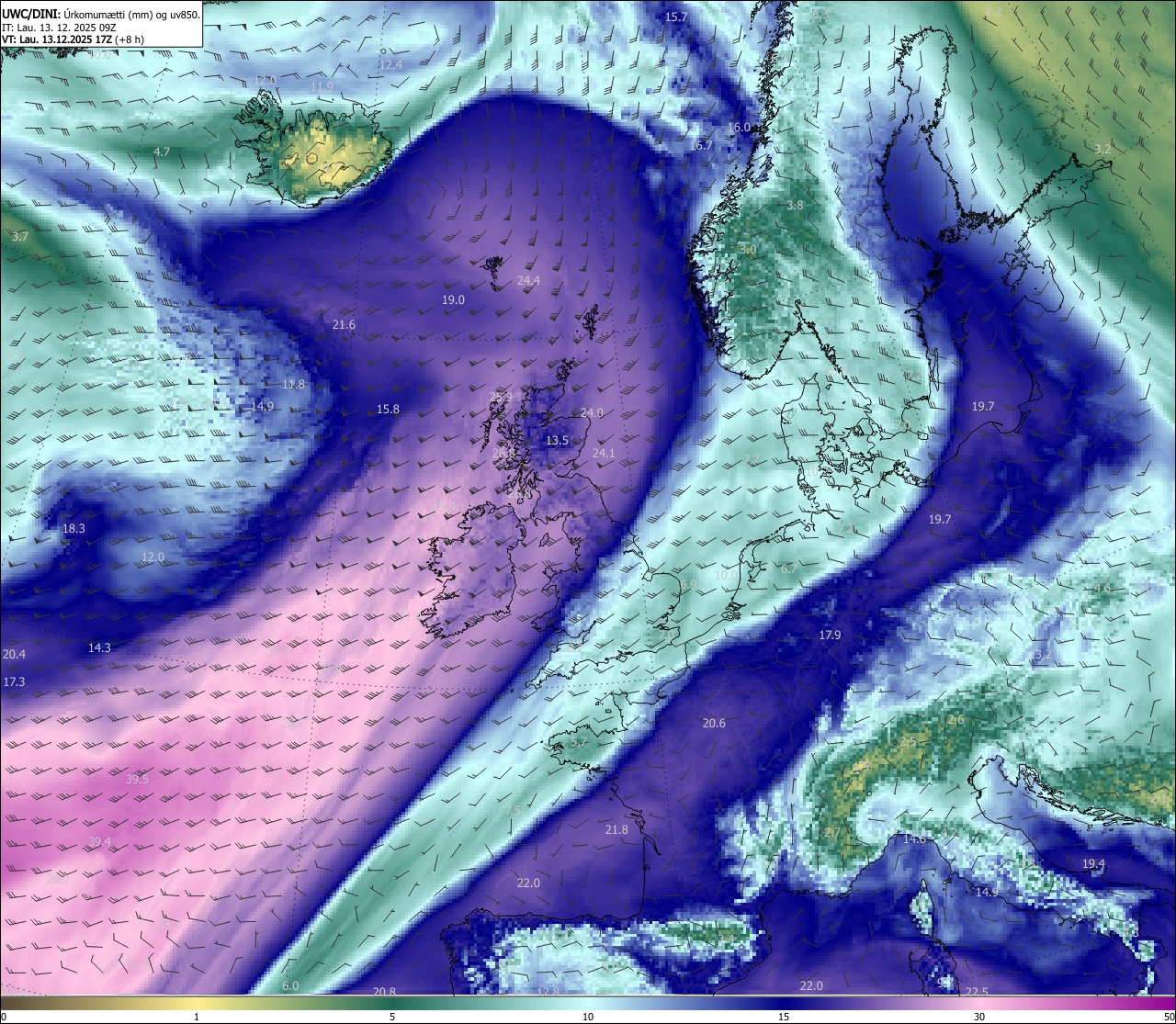Click the 14.6 value near the Ligurian coast
Viewport: 1176px width, 1024px height.
tap(914, 839)
